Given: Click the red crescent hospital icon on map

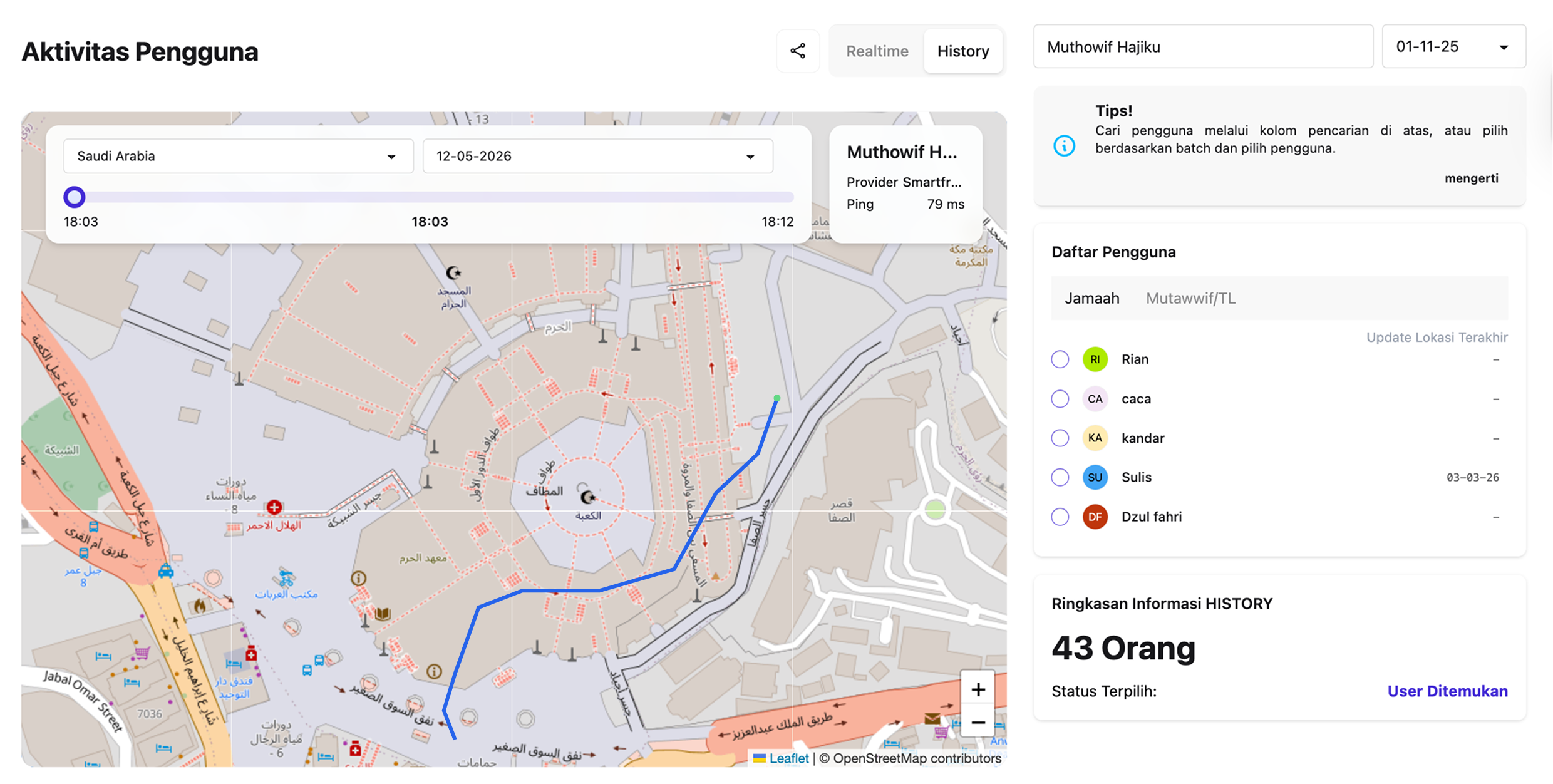Looking at the screenshot, I should point(274,507).
